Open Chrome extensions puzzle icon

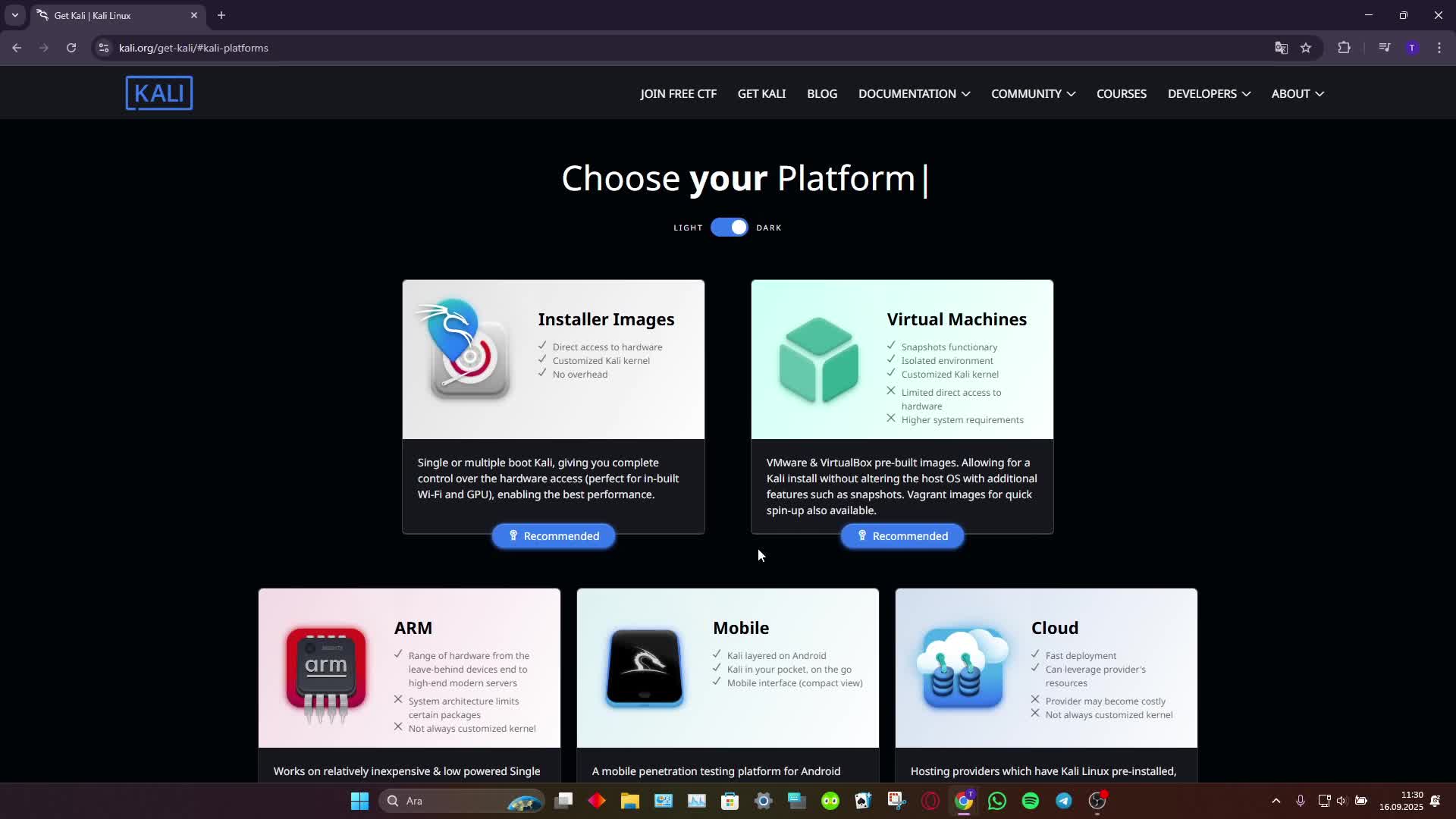[x=1344, y=48]
